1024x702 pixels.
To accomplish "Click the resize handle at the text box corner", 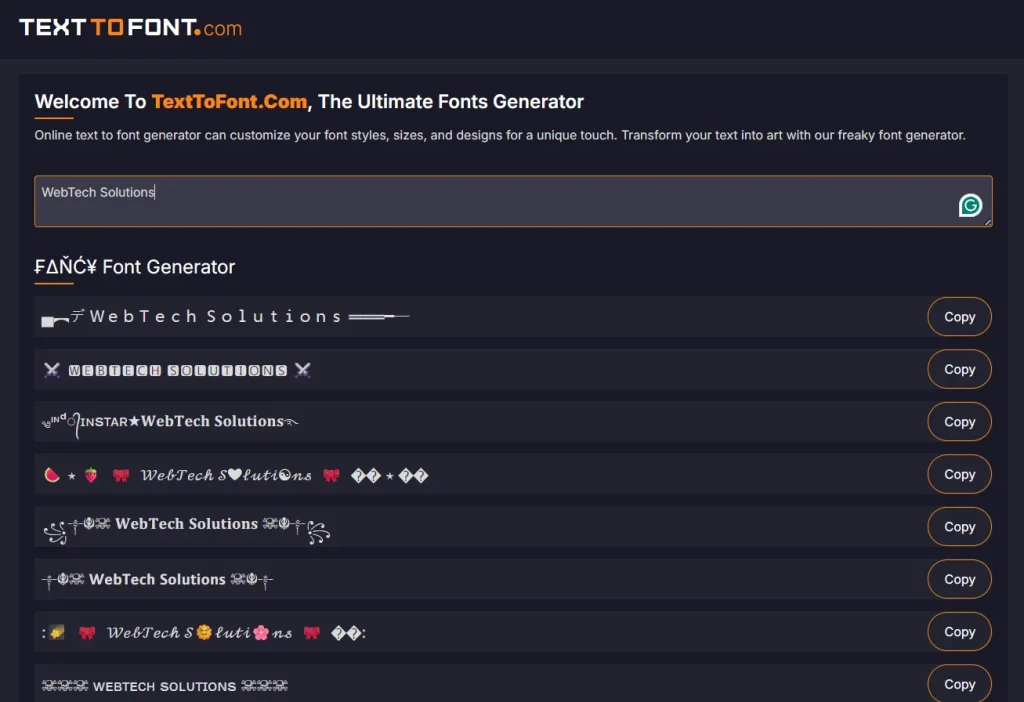I will click(988, 223).
